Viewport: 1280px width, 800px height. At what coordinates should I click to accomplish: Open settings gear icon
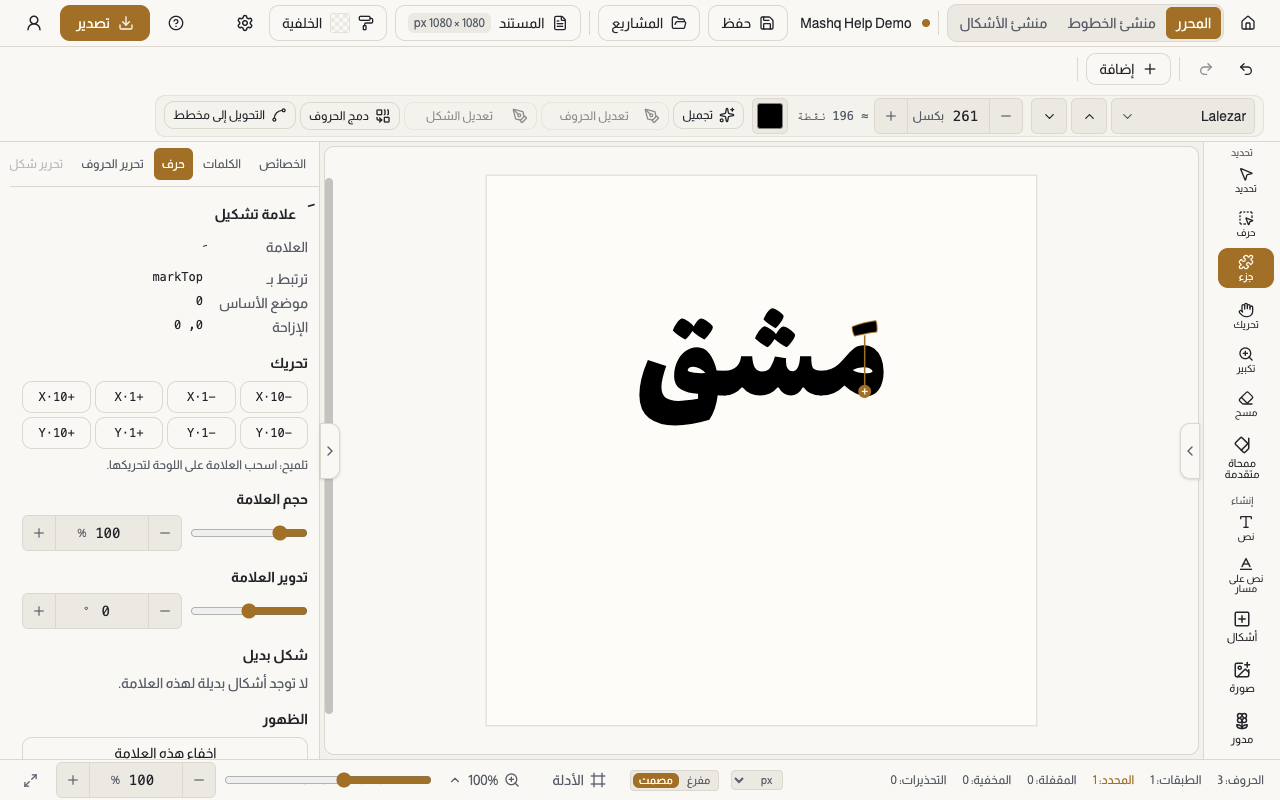[245, 23]
